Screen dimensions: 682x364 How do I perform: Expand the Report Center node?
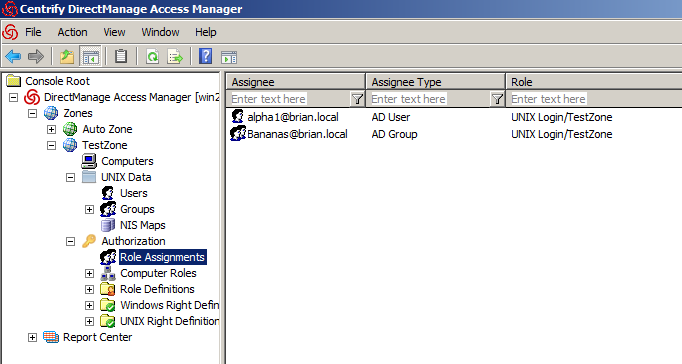32,337
